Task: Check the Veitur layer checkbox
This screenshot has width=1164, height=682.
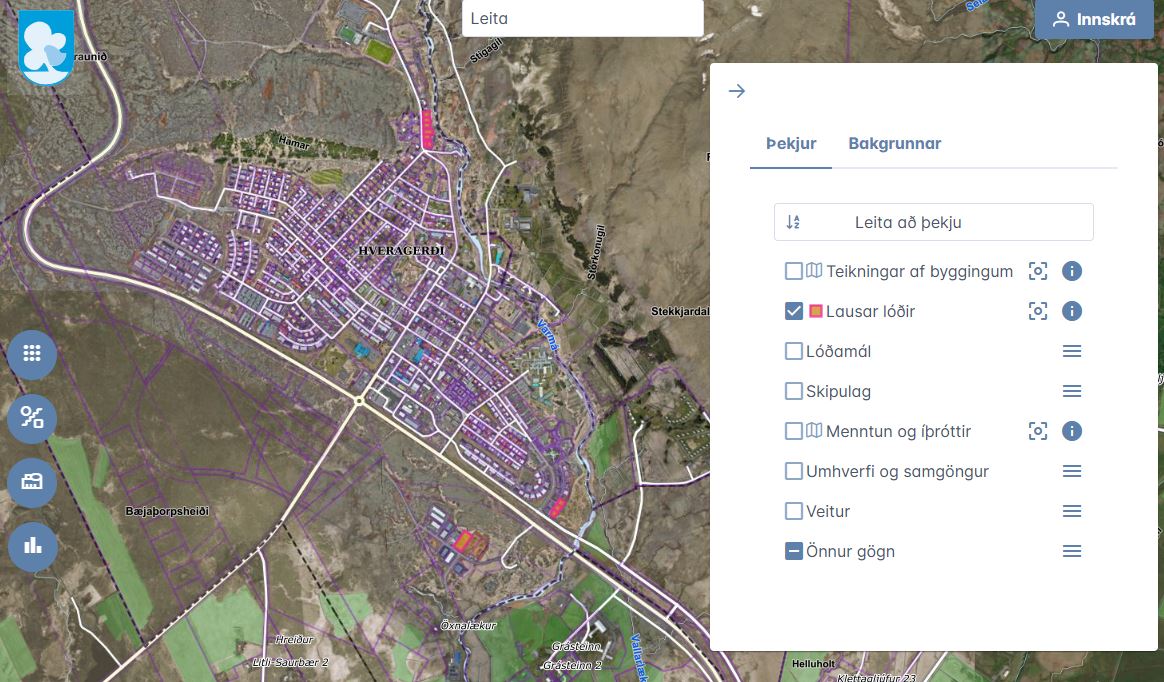Action: [x=794, y=511]
